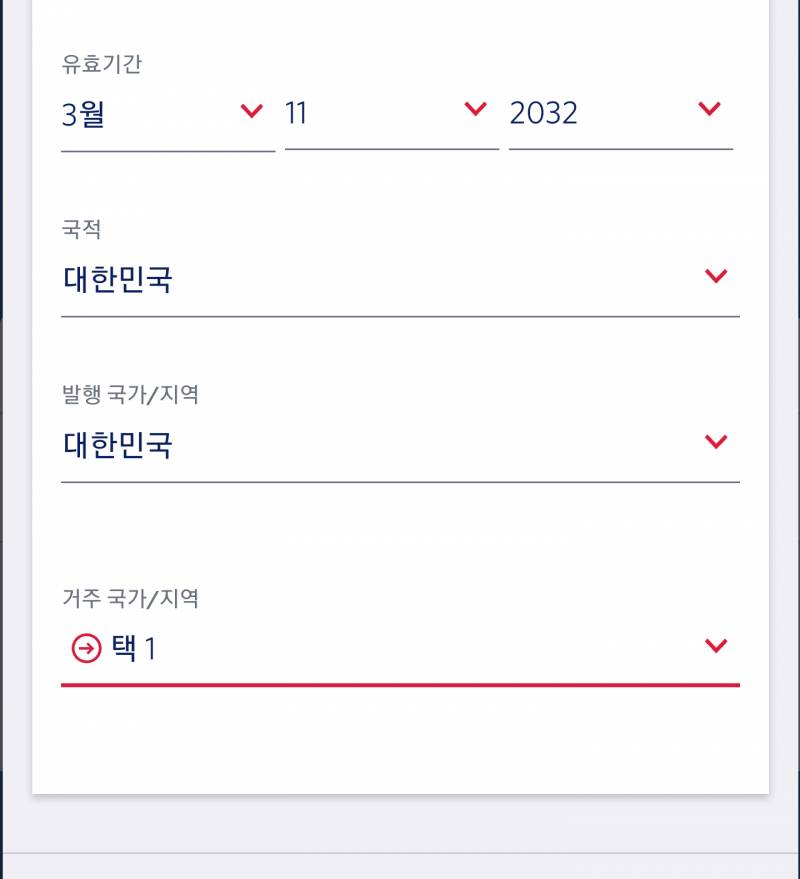The width and height of the screenshot is (800, 879).
Task: Open the 발행 국가/지역 dropdown set to 대한민국
Action: [x=400, y=450]
